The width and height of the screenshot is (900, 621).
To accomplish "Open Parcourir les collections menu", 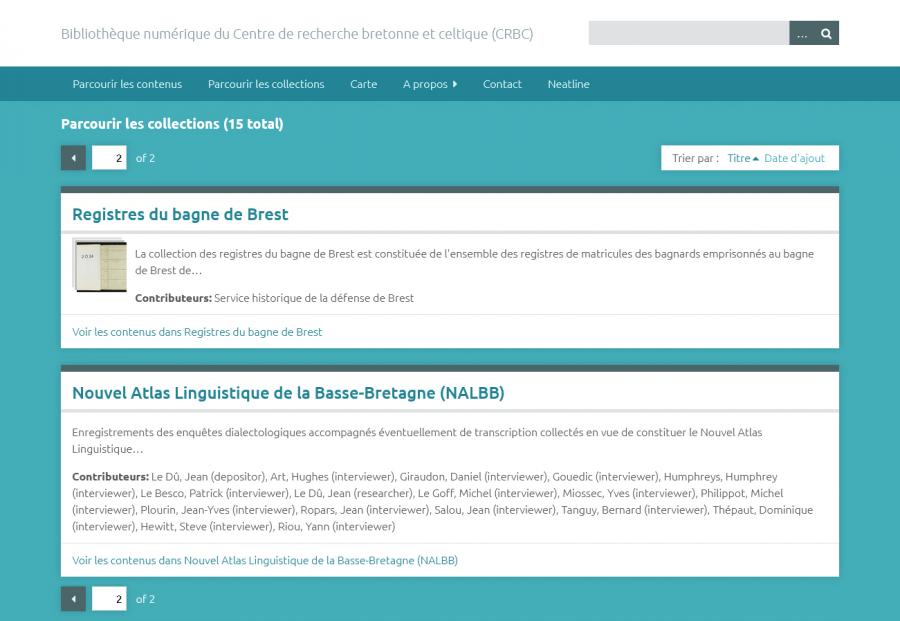I will click(266, 84).
